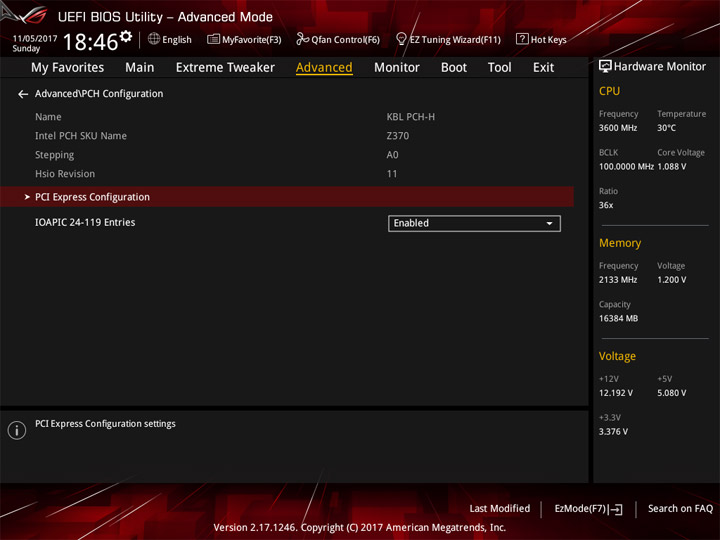The height and width of the screenshot is (540, 720).
Task: Start EZ Tuning Wizard(F11)
Action: click(x=448, y=39)
